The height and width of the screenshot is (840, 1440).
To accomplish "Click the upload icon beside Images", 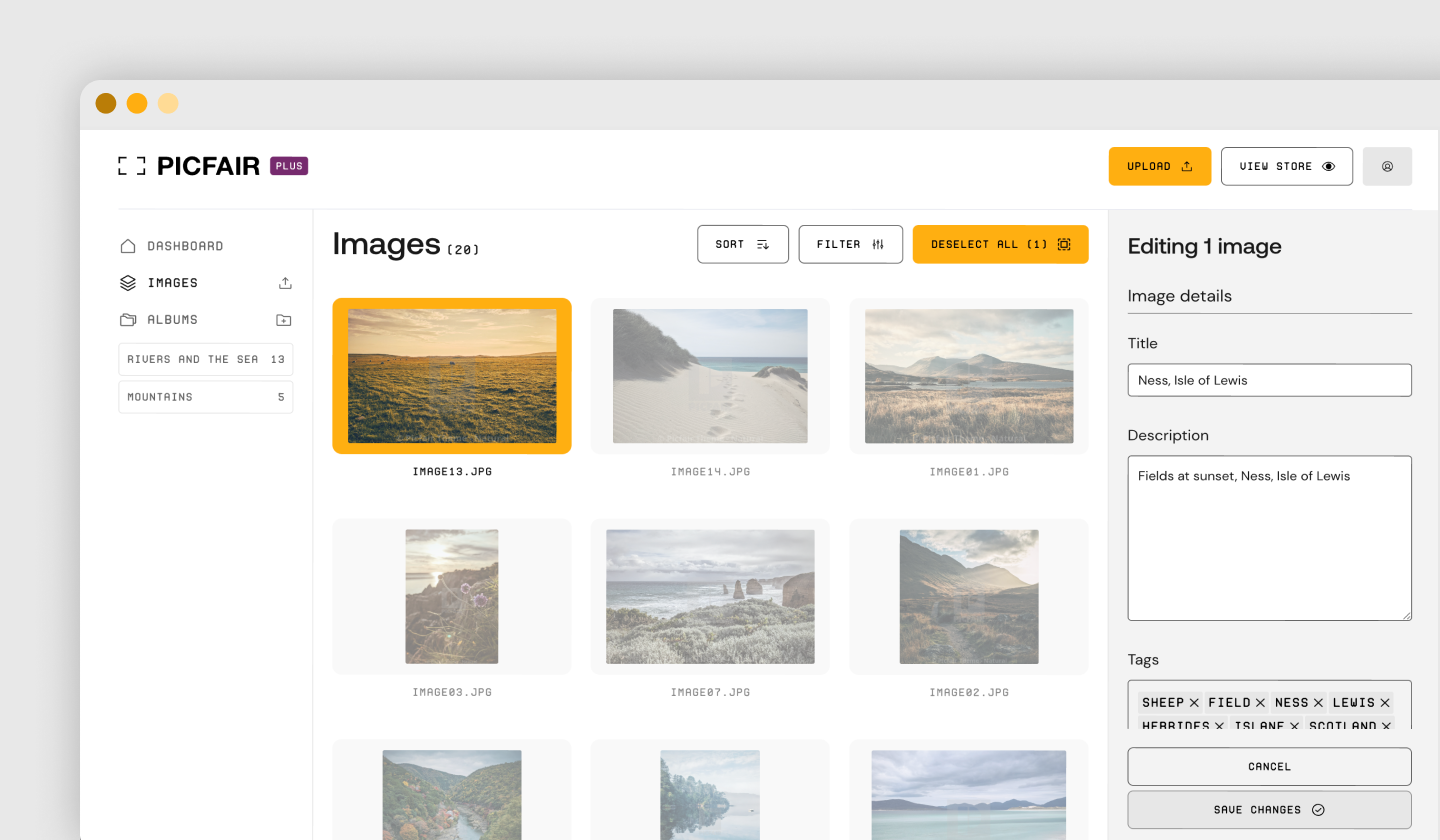I will coord(285,283).
